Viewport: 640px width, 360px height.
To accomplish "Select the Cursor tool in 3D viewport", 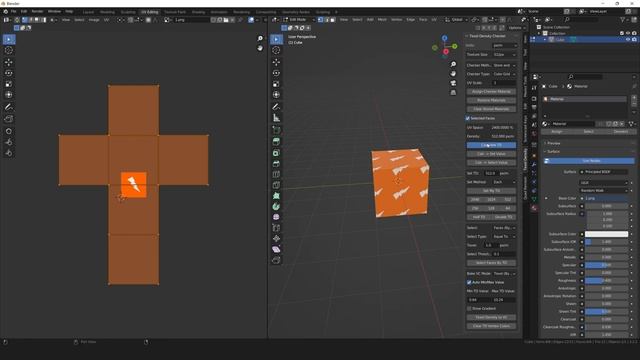I will pos(276,50).
